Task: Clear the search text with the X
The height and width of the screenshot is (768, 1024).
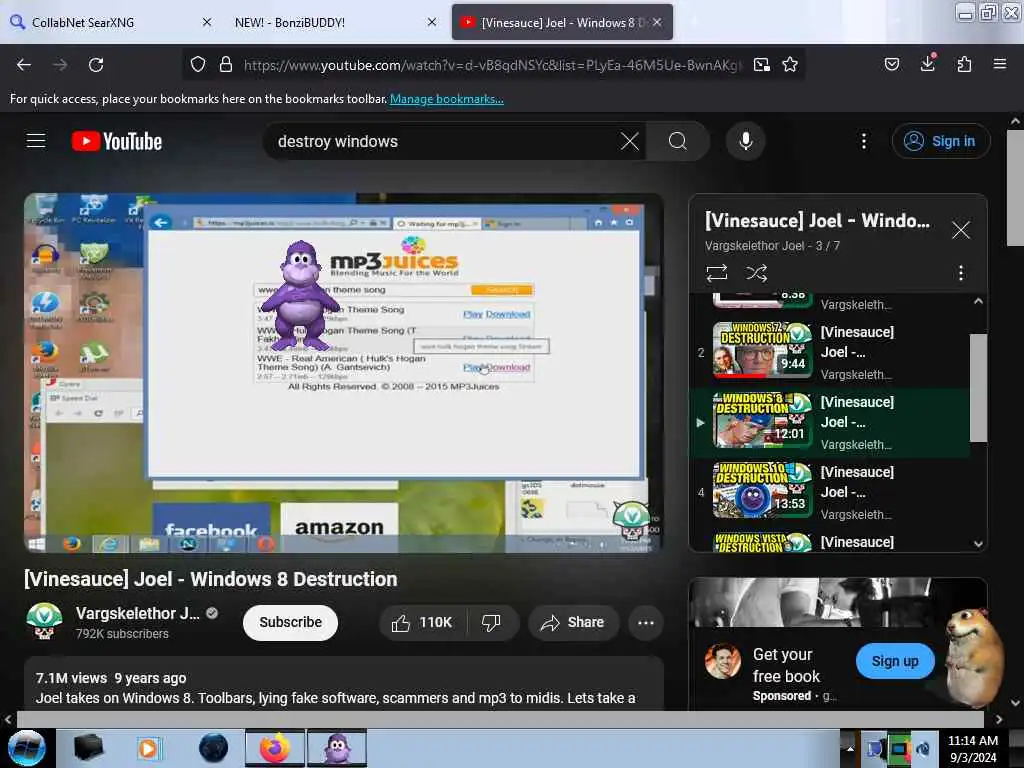Action: click(630, 141)
